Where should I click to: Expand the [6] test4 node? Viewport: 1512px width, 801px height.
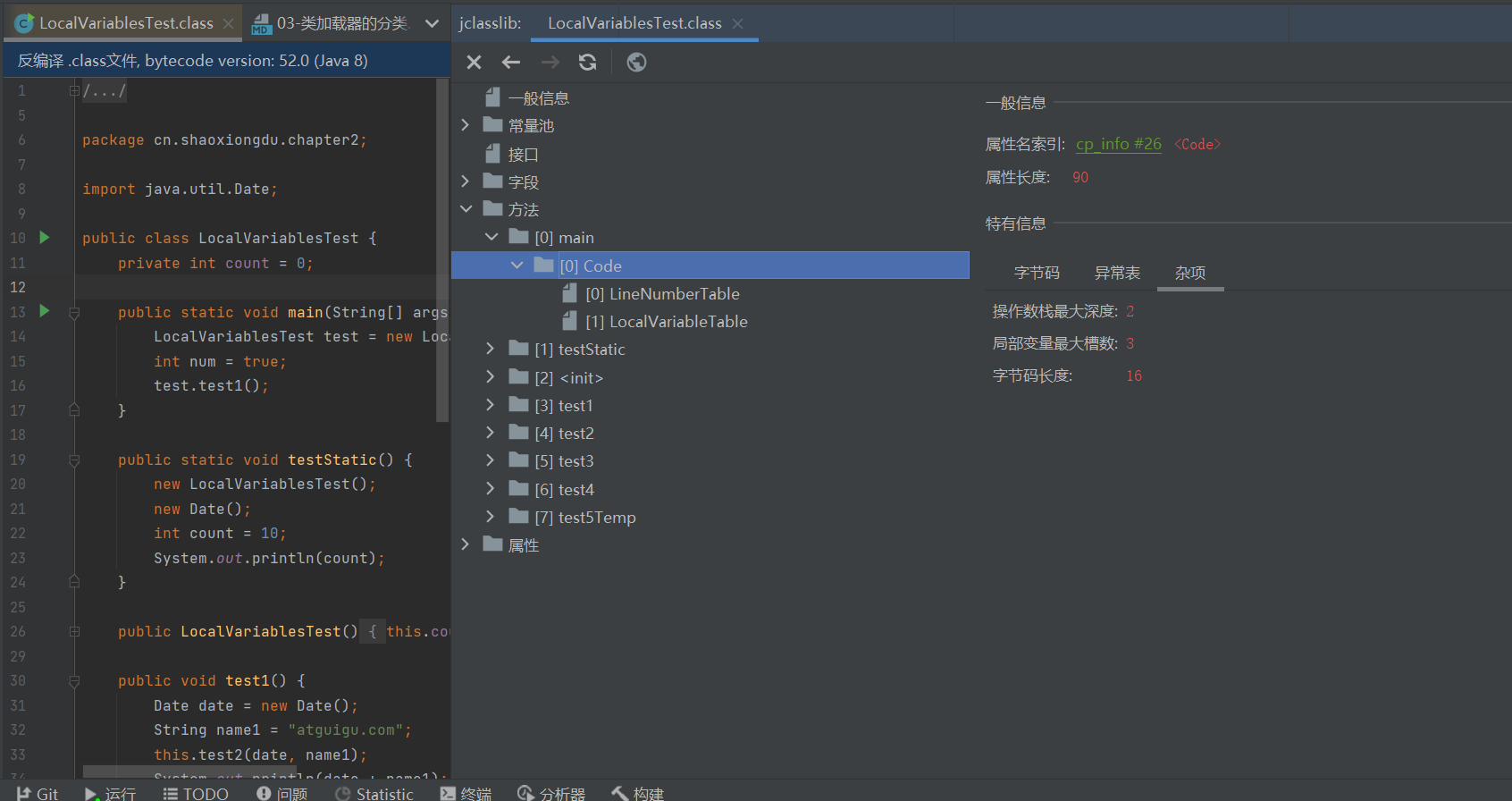[491, 489]
